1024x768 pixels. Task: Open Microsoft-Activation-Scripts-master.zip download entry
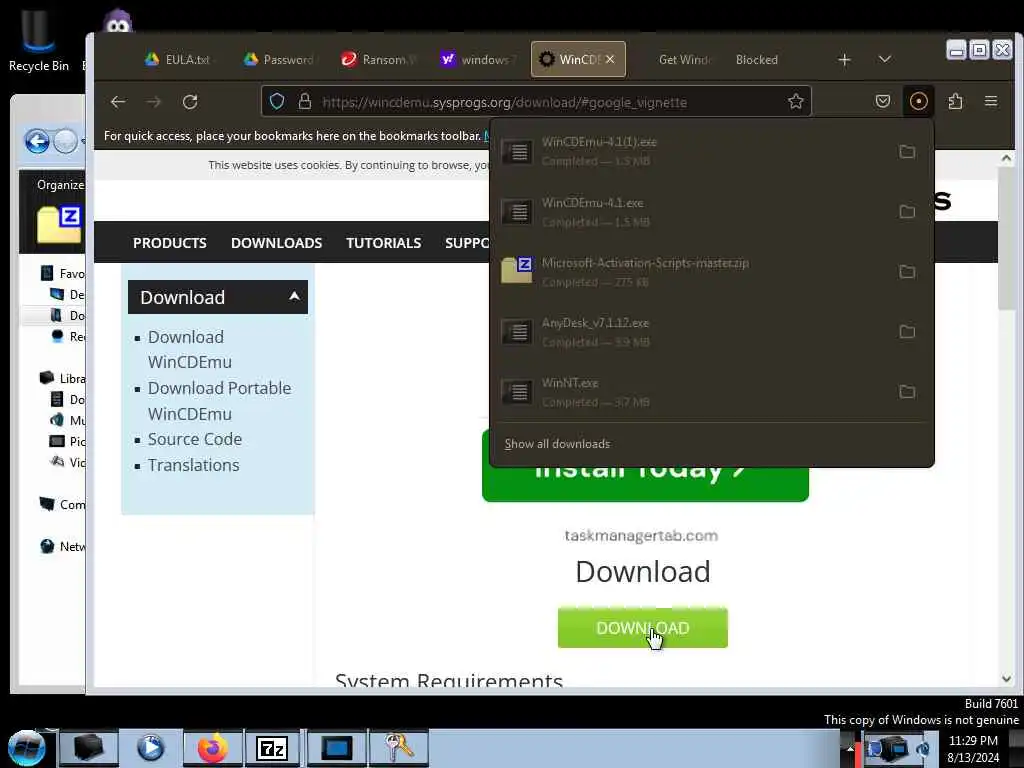pos(691,272)
